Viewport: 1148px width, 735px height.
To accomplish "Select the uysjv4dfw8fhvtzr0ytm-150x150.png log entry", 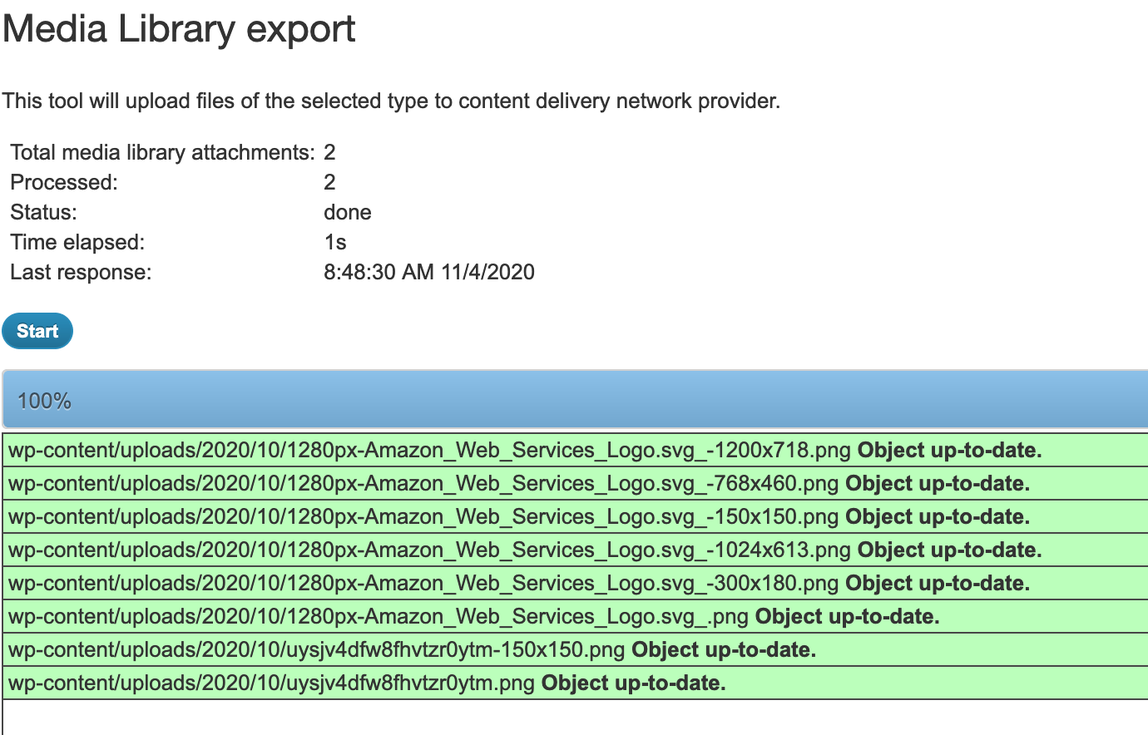I will [x=412, y=650].
